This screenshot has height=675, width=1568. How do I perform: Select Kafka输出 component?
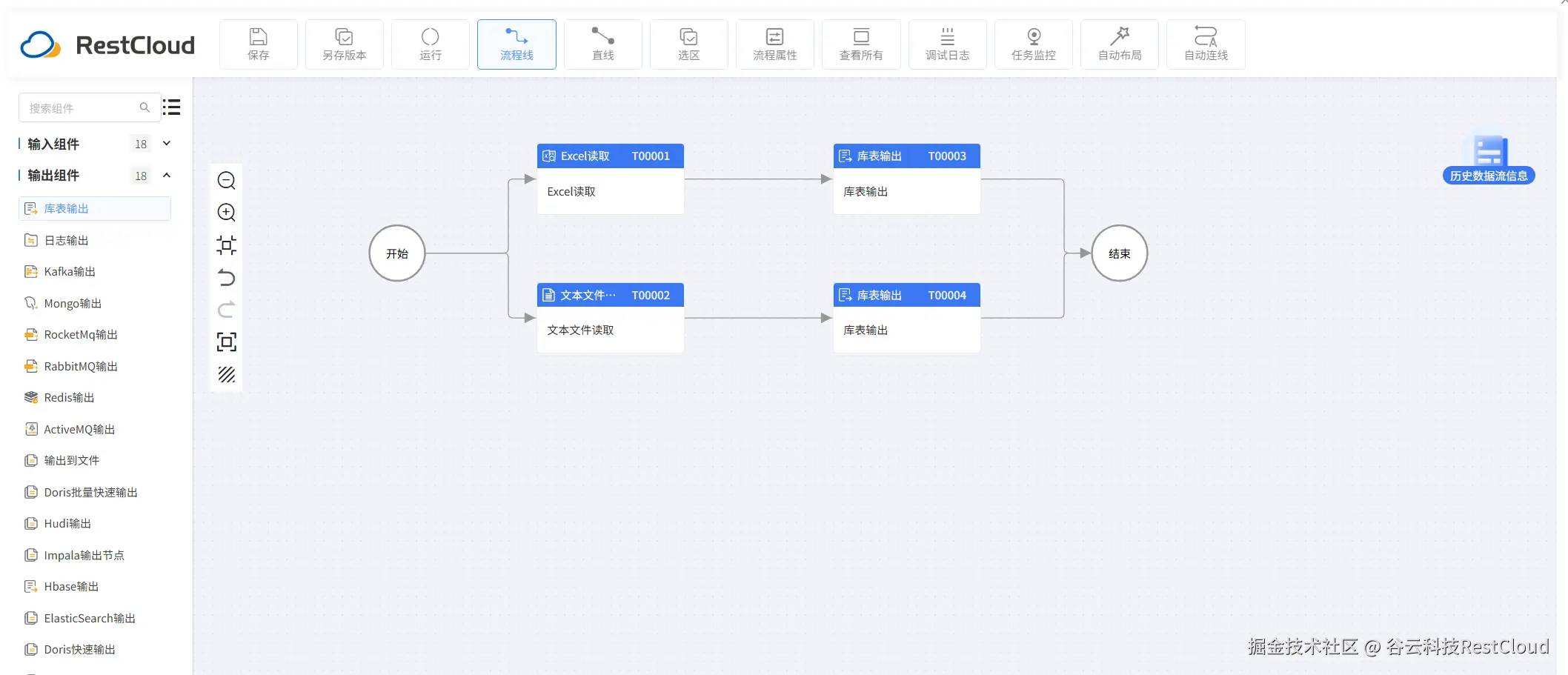tap(95, 271)
